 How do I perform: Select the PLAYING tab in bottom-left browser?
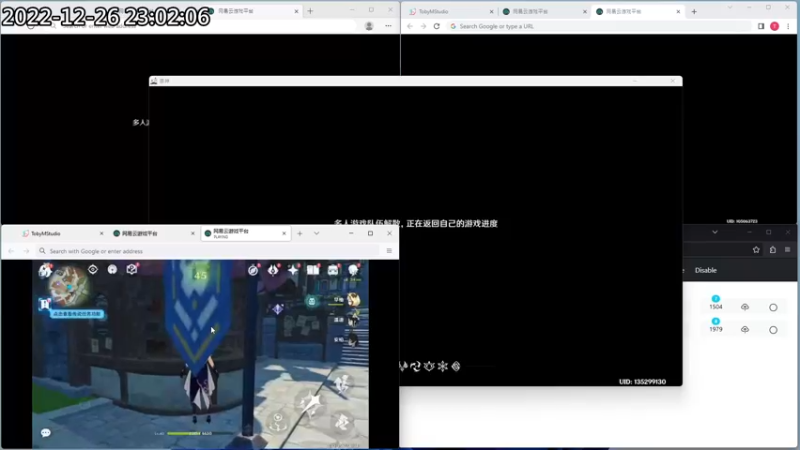point(245,234)
